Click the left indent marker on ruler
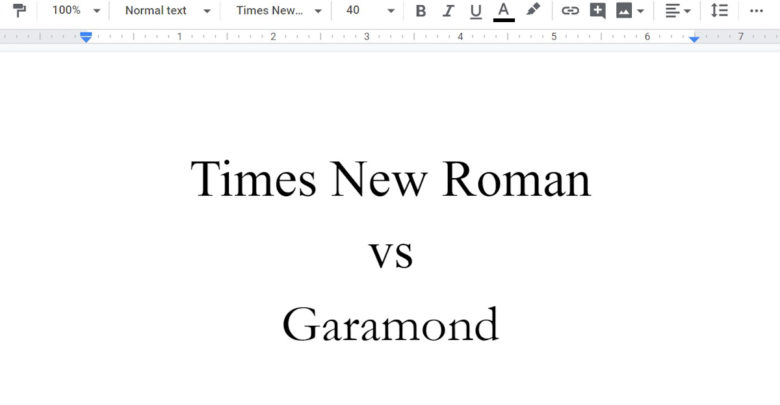This screenshot has width=780, height=405. [86, 37]
